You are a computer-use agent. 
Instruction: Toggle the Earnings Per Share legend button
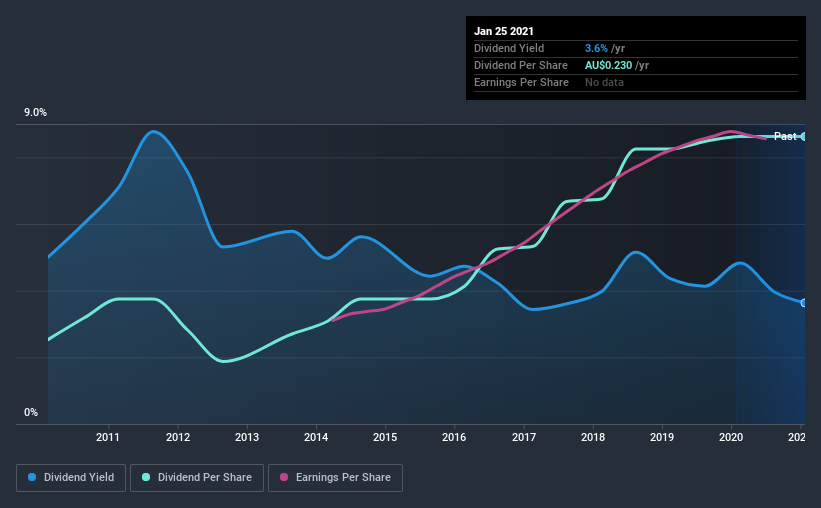click(x=335, y=478)
